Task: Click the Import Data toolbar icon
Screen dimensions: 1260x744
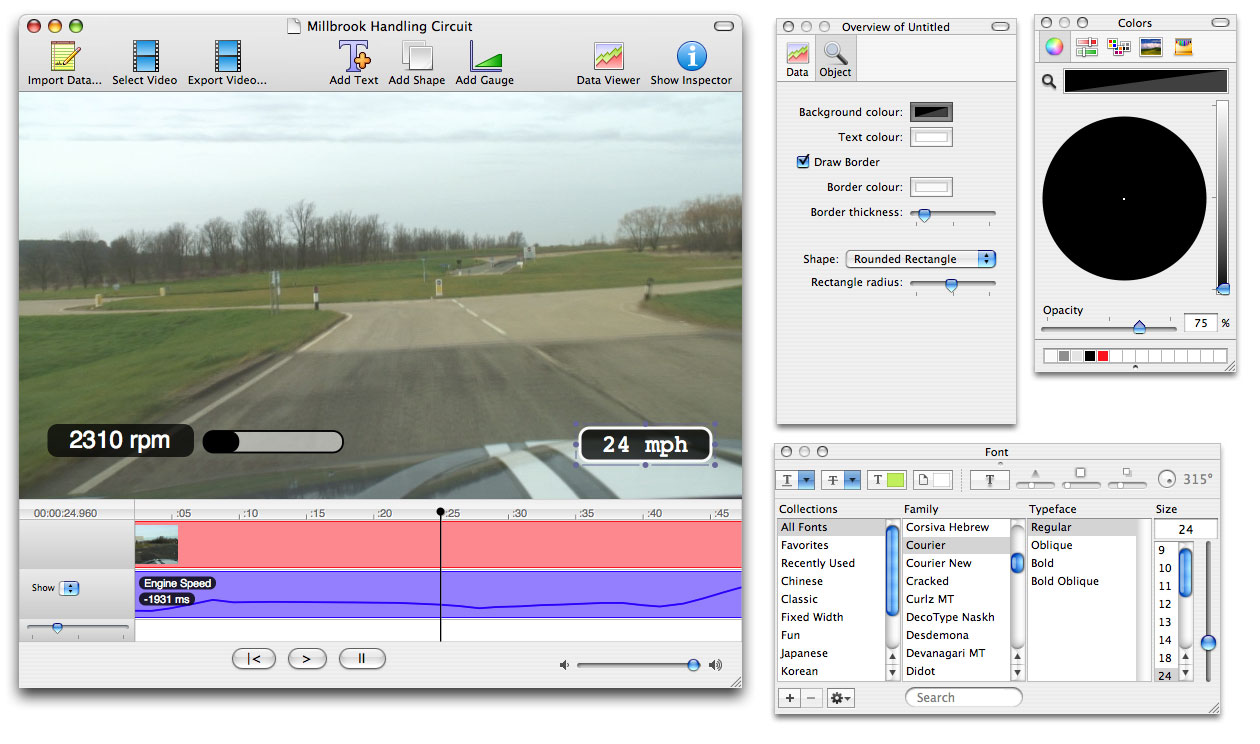Action: [x=64, y=56]
